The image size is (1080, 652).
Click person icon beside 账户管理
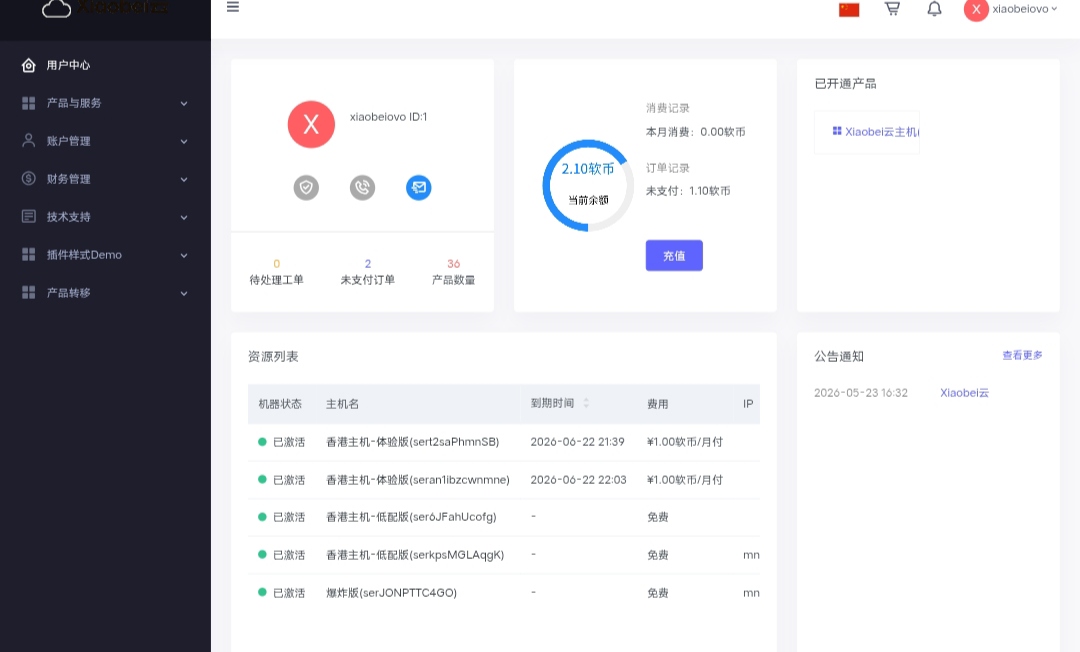click(28, 140)
